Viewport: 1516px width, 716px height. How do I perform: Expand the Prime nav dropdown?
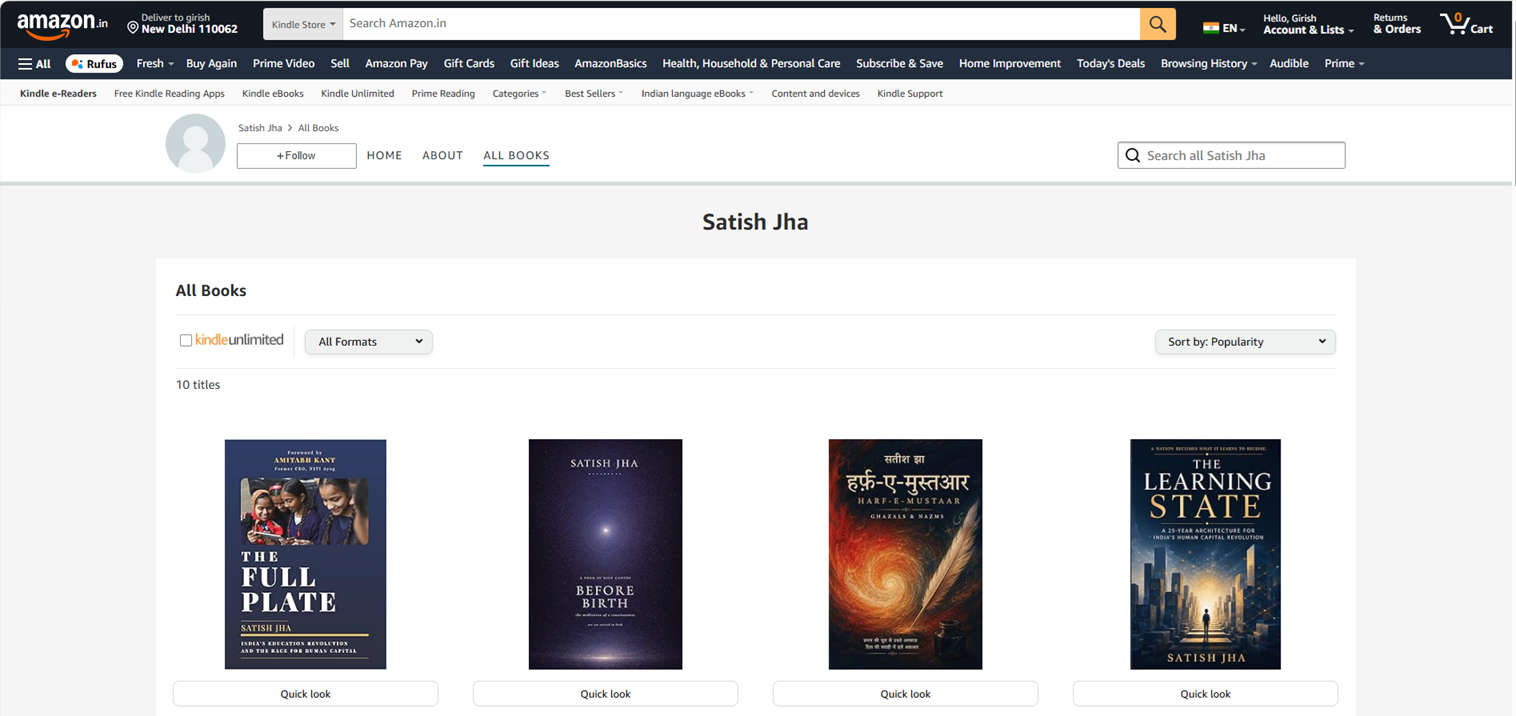[1344, 63]
